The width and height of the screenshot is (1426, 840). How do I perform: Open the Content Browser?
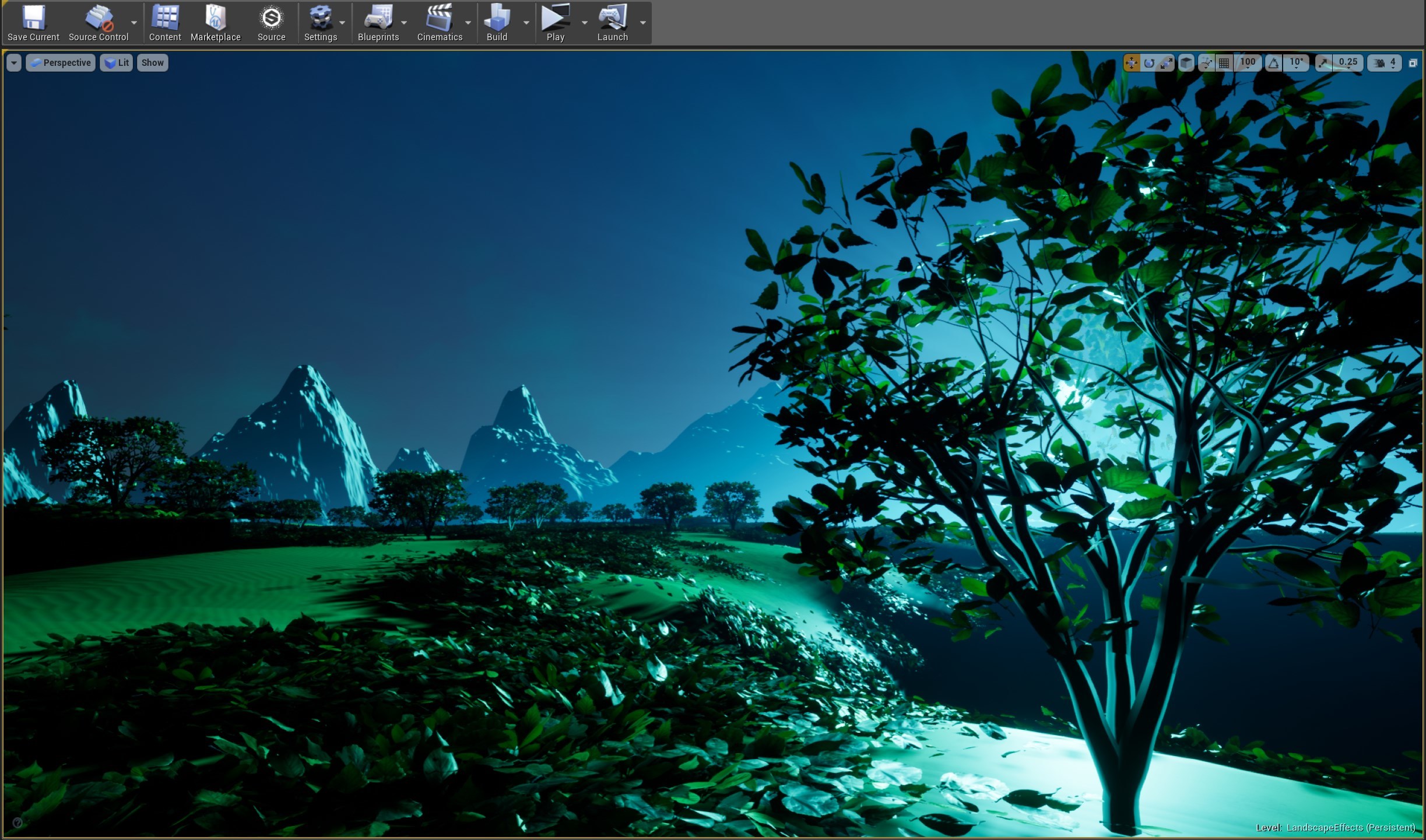[x=165, y=22]
